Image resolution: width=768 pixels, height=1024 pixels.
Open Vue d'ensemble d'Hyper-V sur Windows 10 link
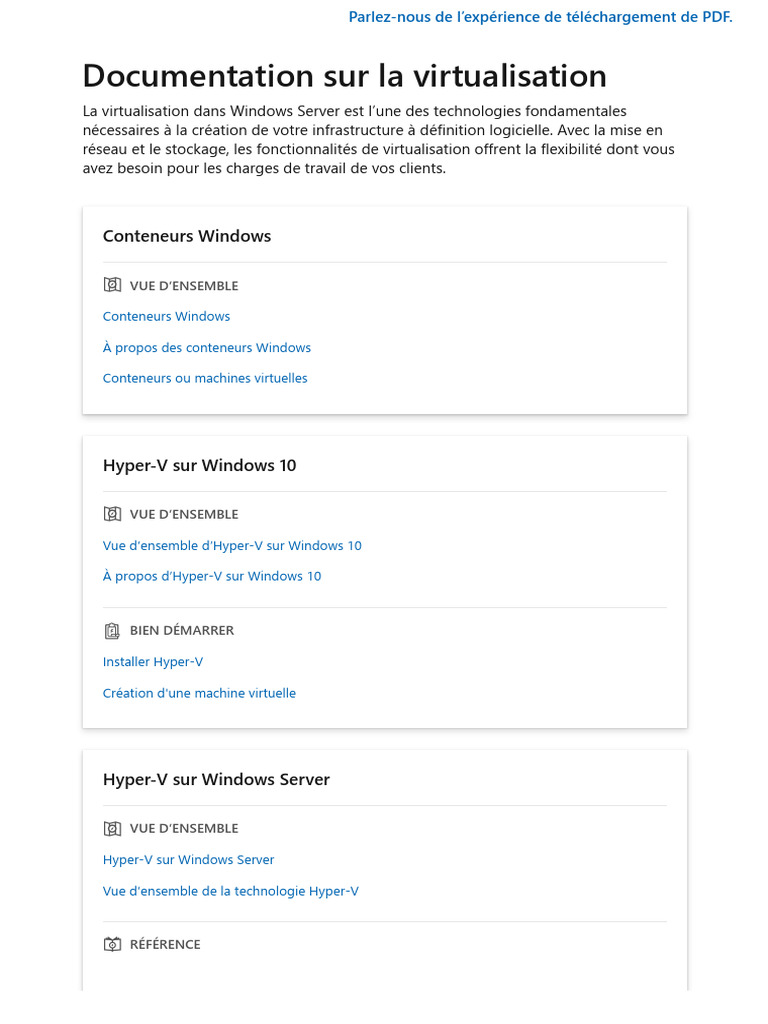pos(232,546)
